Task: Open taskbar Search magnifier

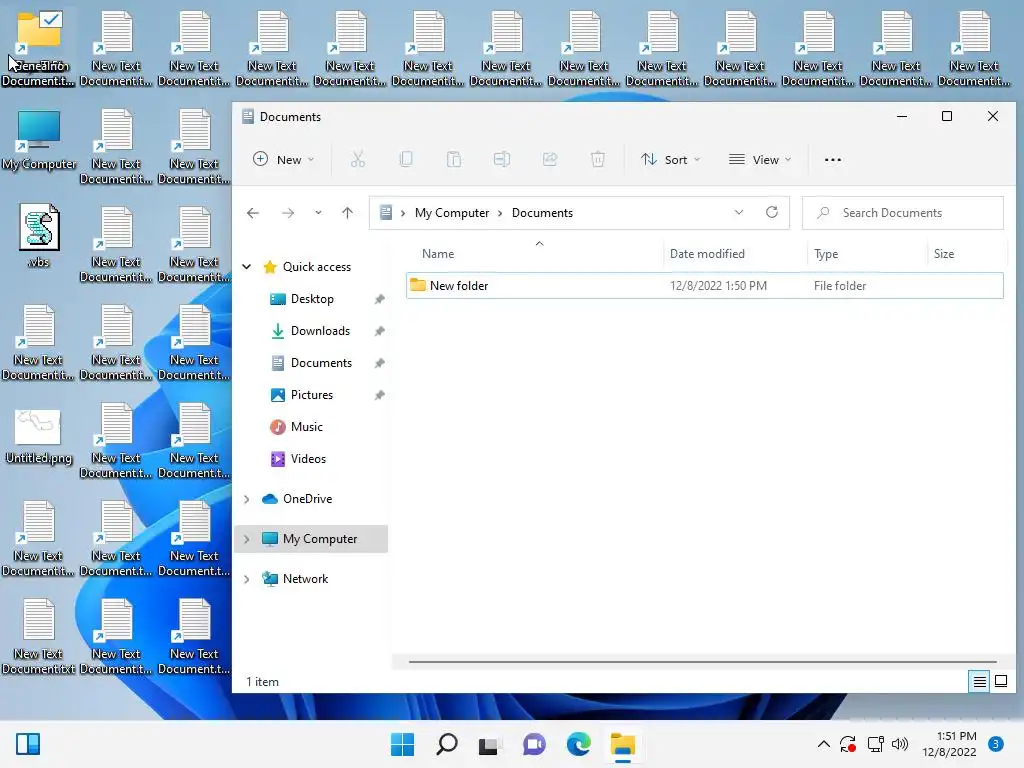Action: [447, 744]
